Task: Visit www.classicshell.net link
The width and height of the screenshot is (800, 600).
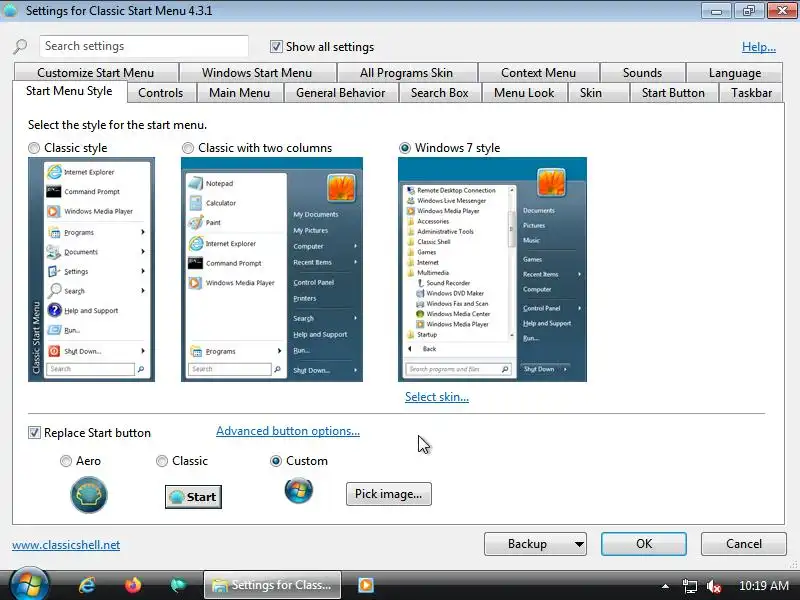Action: [66, 545]
